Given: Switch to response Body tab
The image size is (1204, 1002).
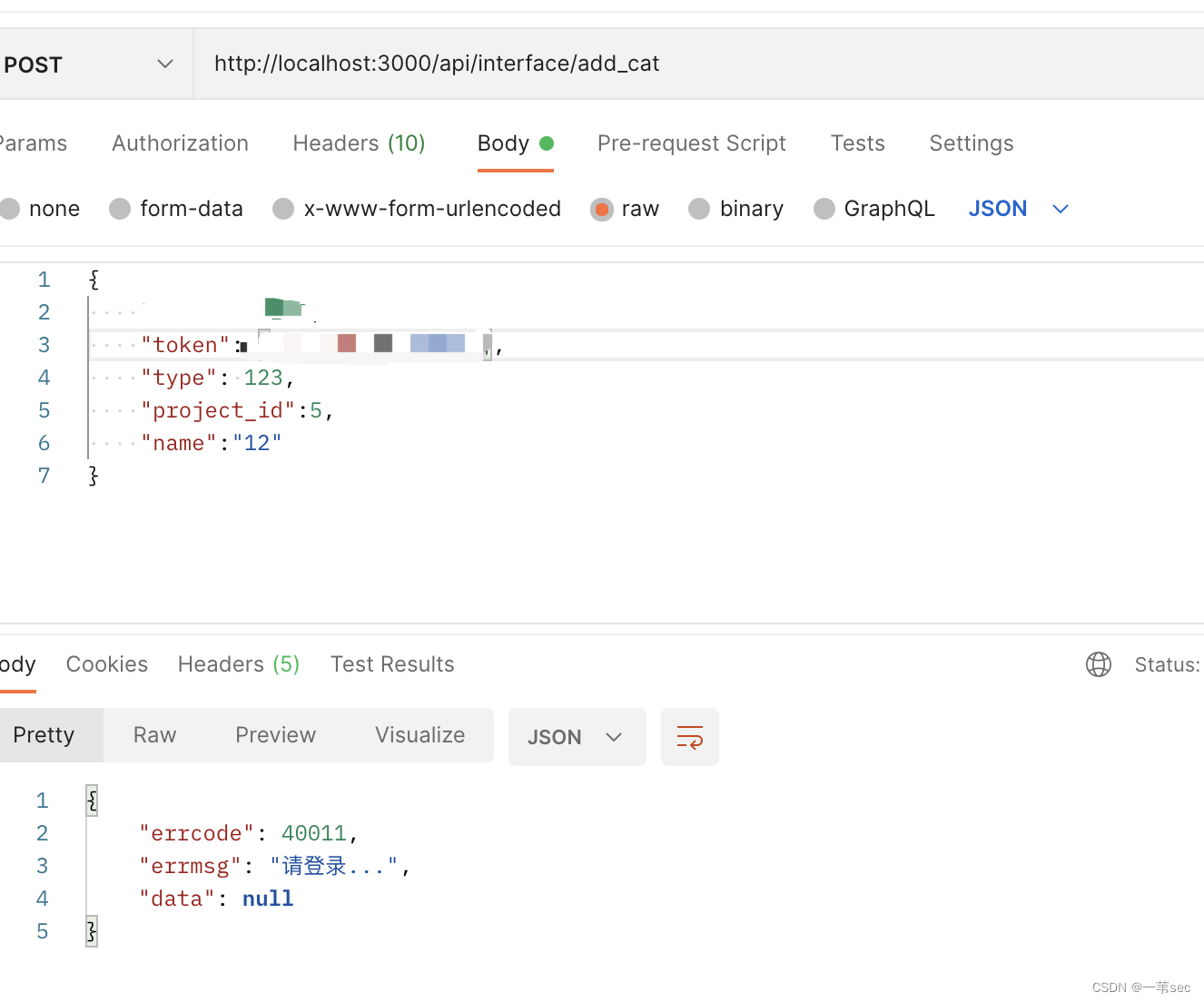Looking at the screenshot, I should (17, 664).
